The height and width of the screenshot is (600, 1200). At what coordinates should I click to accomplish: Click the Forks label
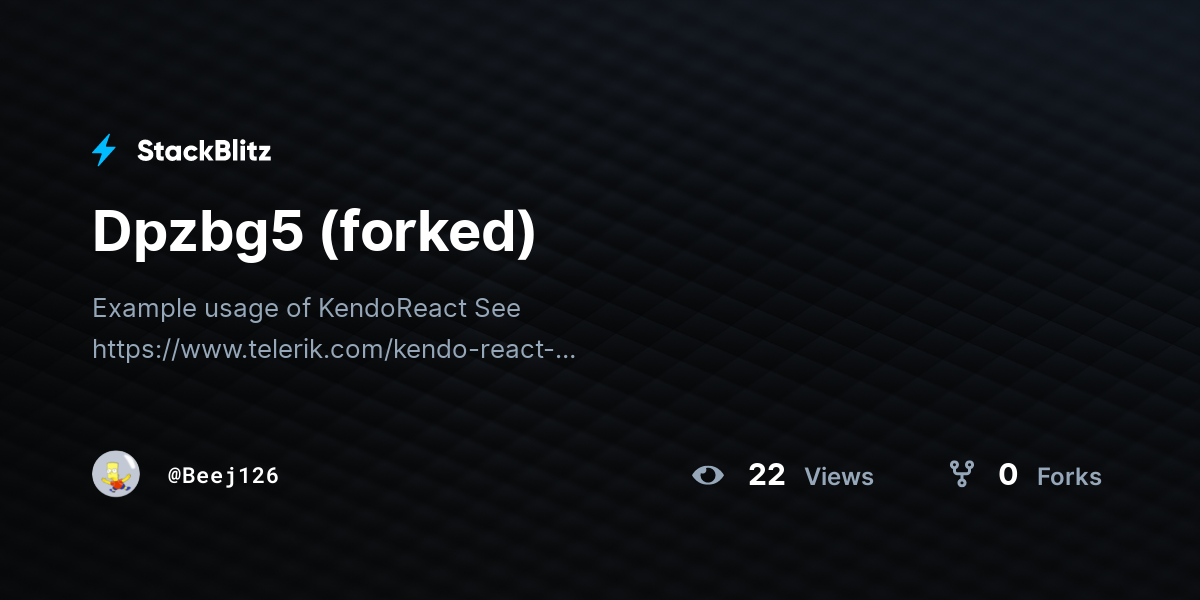pos(1069,477)
